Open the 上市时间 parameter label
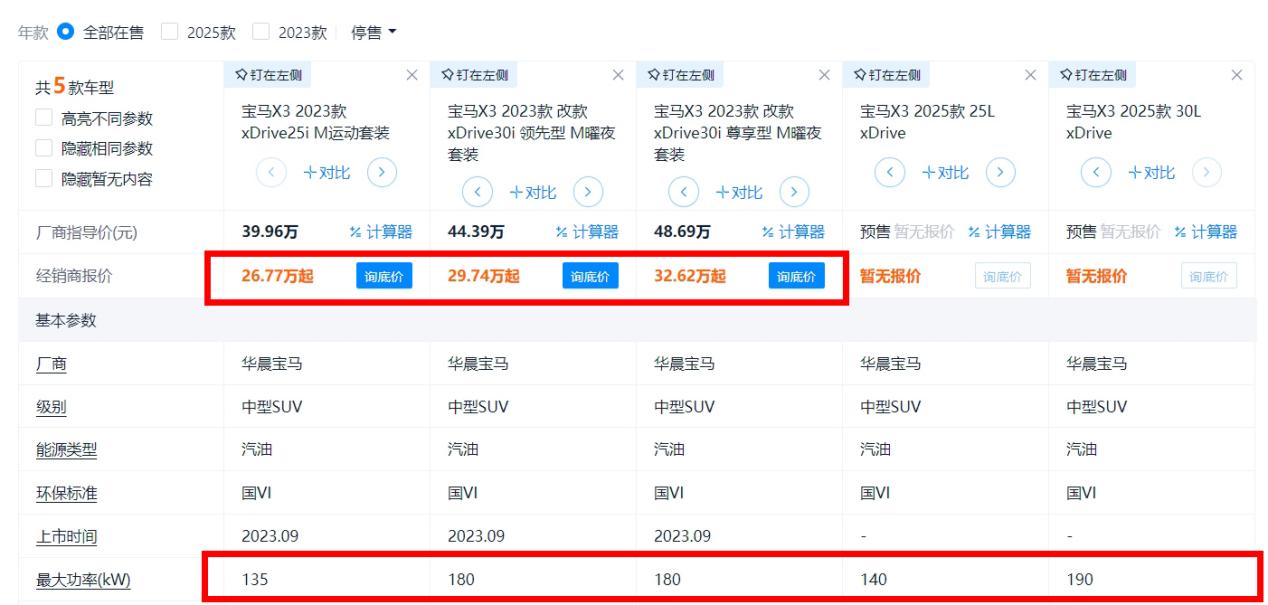 tap(66, 536)
